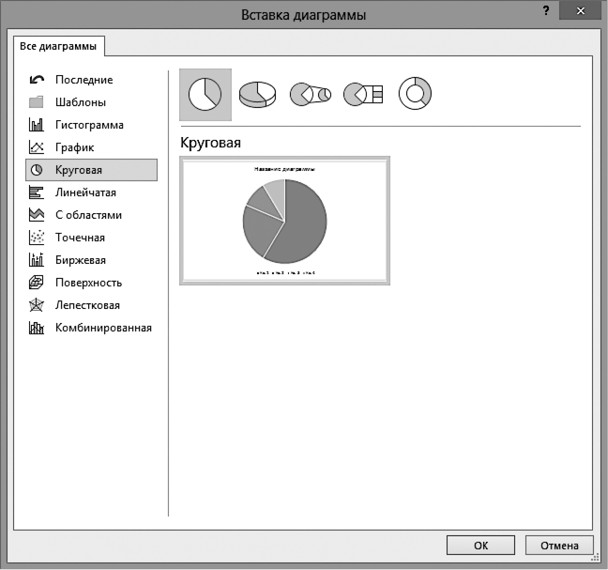Open the Шаблоны templates category
The image size is (608, 570).
coord(80,102)
